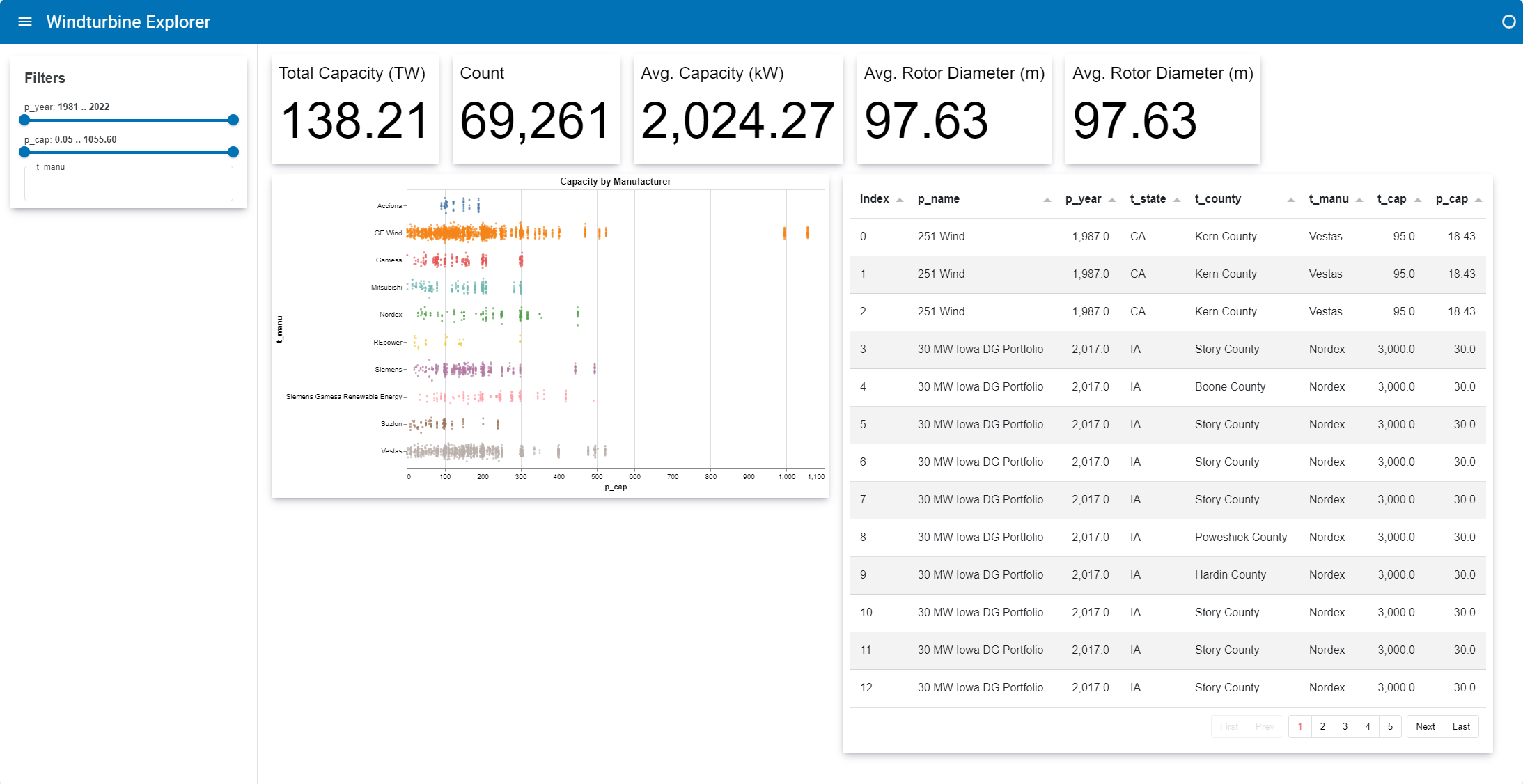Screen dimensions: 1523x784
Task: Click the Total Capacity value 138.21
Action: point(355,120)
